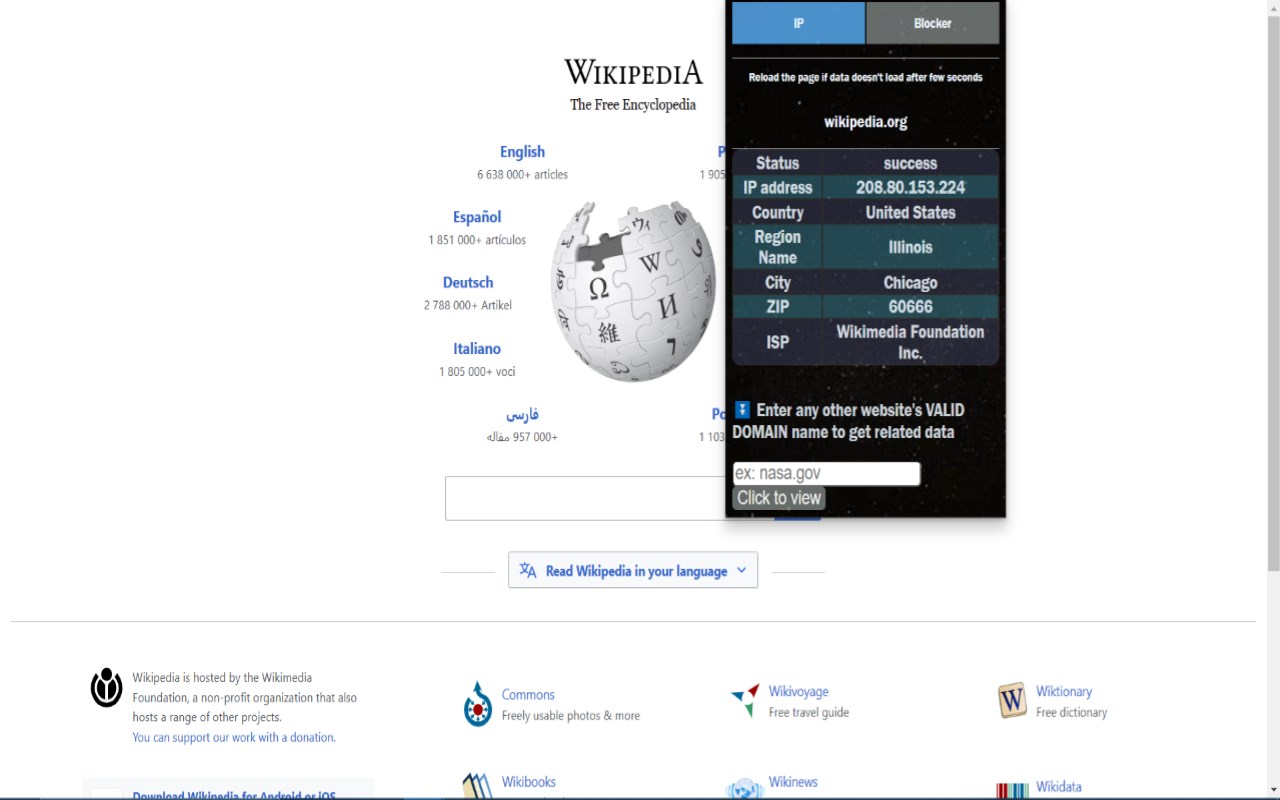Click the Region Name value Illinois
1280x800 pixels.
910,247
